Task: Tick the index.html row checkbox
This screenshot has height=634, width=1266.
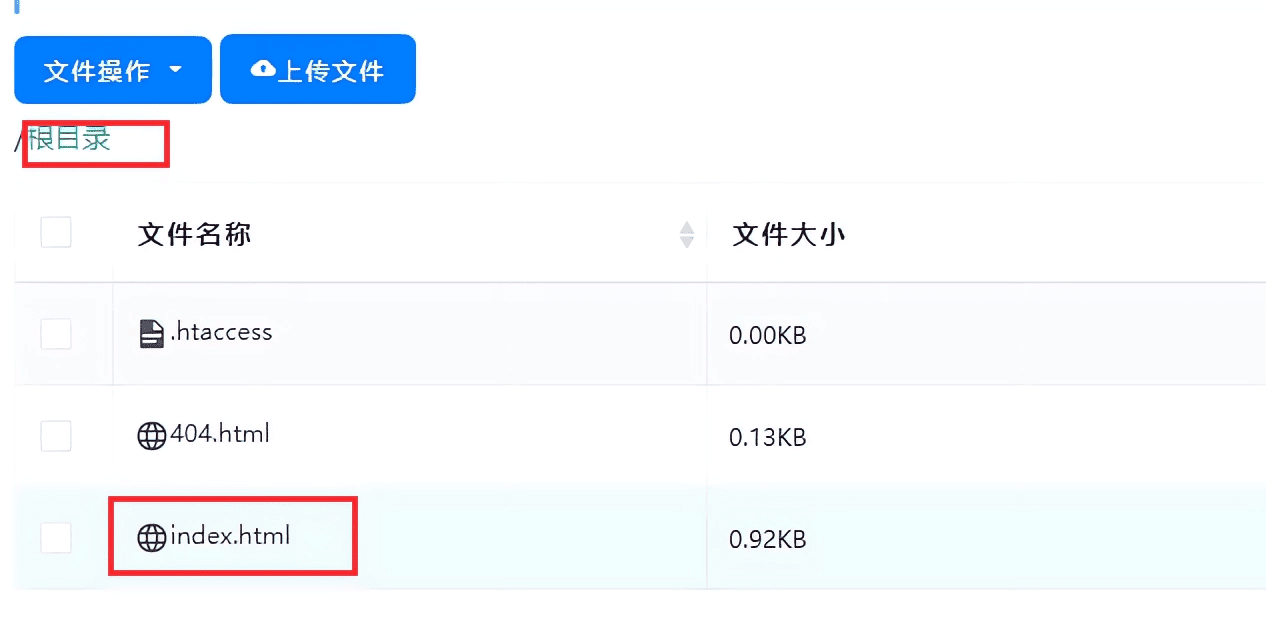Action: coord(56,538)
